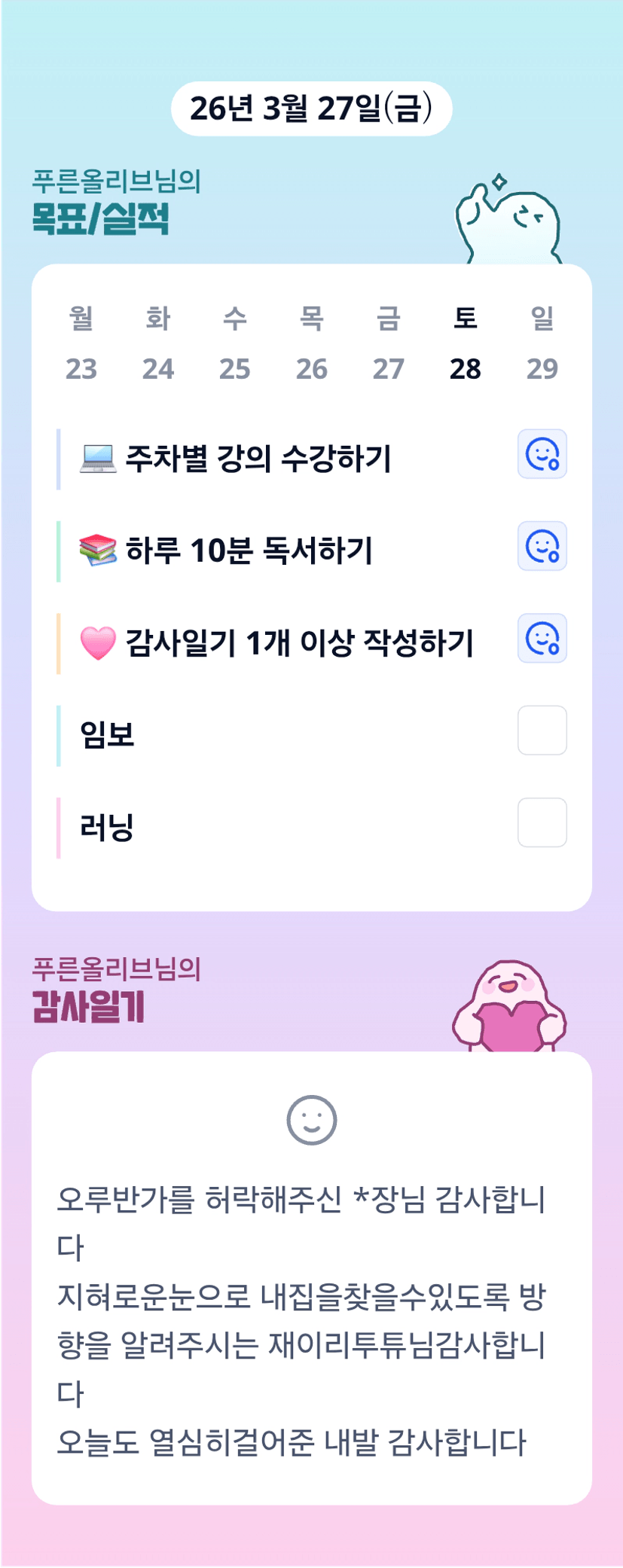Click smiley check icon for 감사일기 작성하기
Viewport: 623px width, 1568px height.
(542, 639)
